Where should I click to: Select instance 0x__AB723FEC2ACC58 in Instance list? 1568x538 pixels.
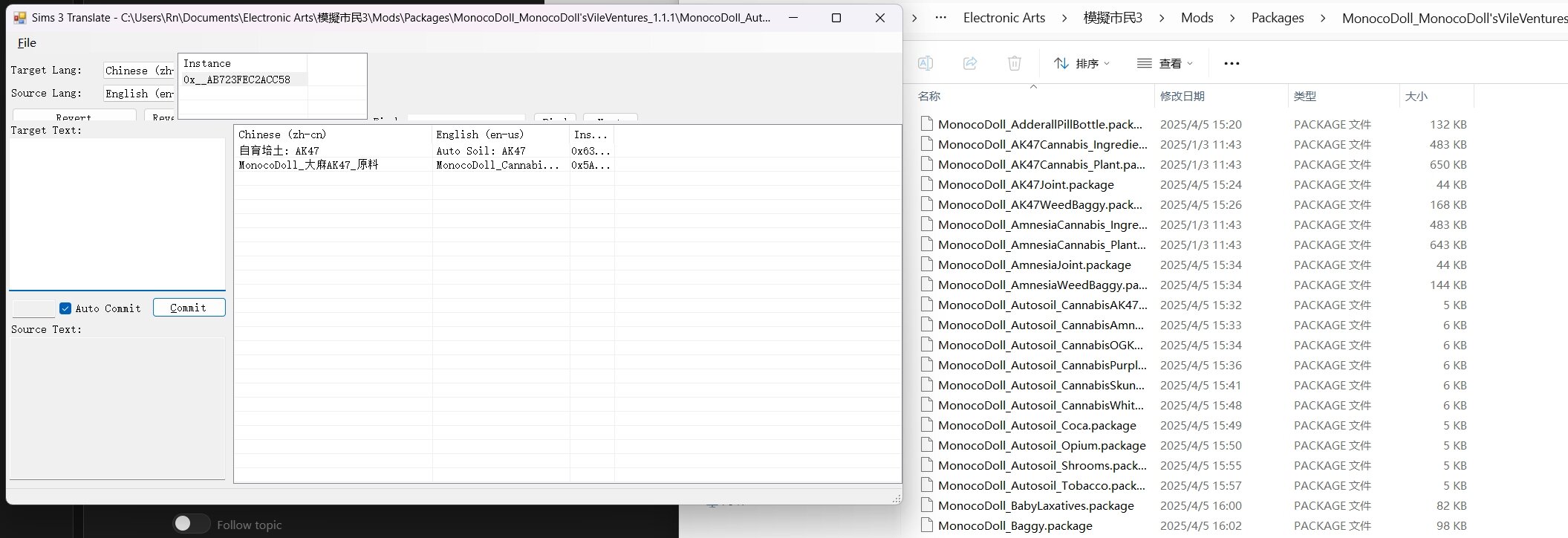click(244, 80)
